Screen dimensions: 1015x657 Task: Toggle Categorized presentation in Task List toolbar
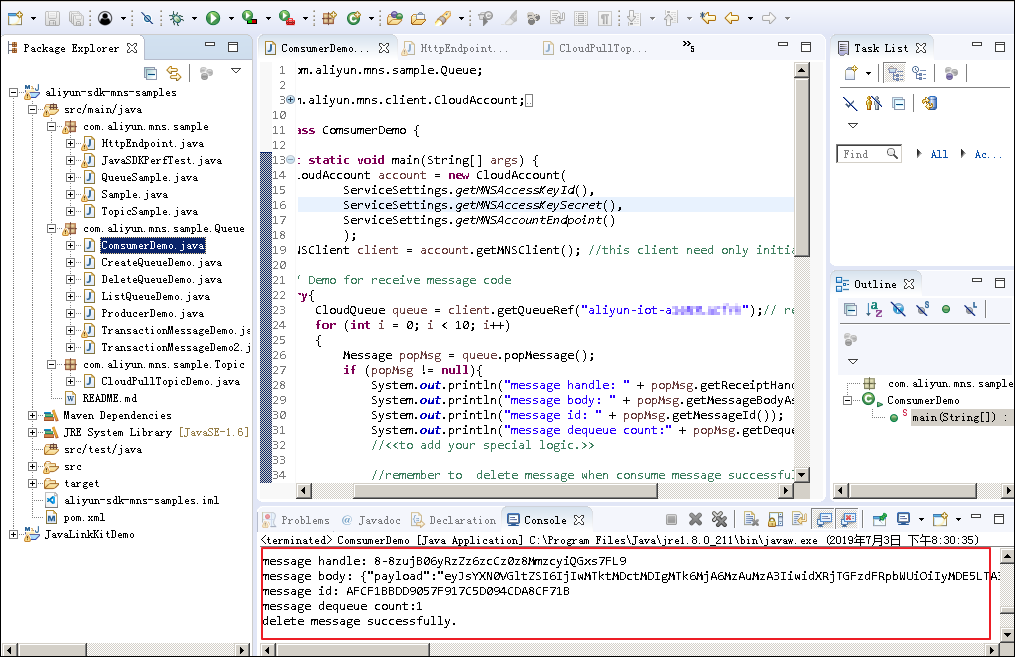click(x=895, y=72)
